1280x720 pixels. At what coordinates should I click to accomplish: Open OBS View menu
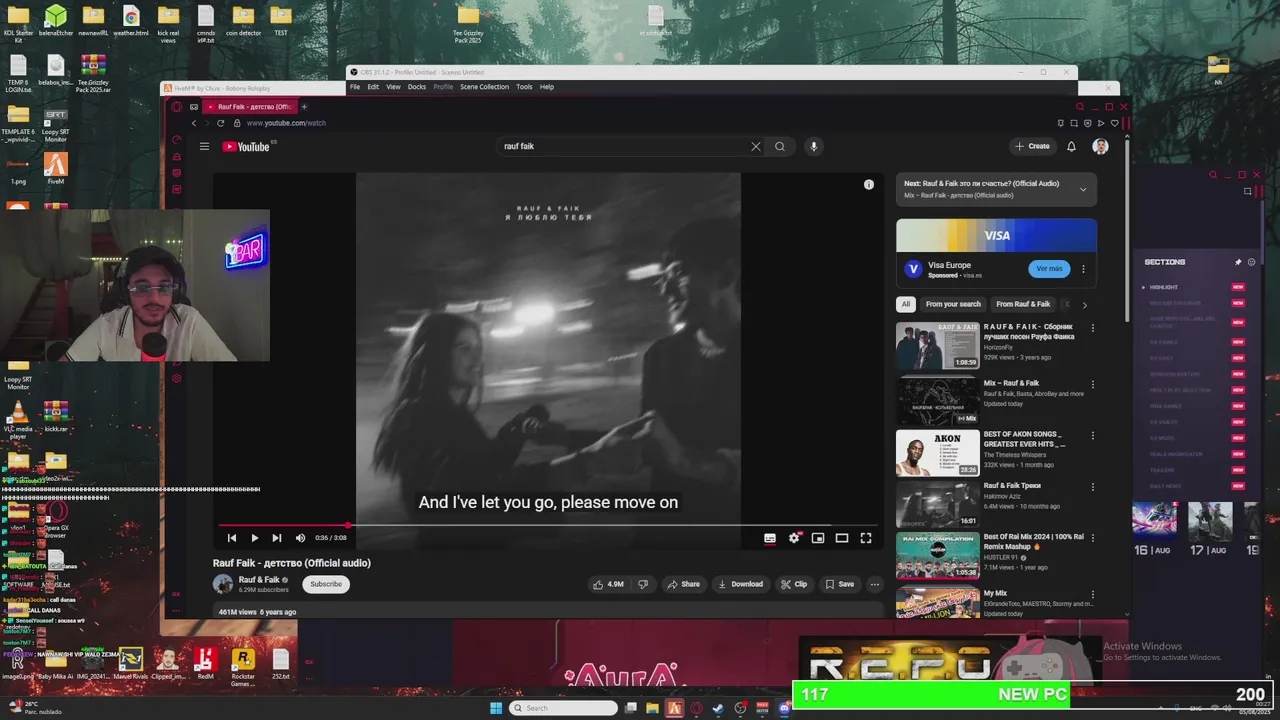[x=394, y=87]
